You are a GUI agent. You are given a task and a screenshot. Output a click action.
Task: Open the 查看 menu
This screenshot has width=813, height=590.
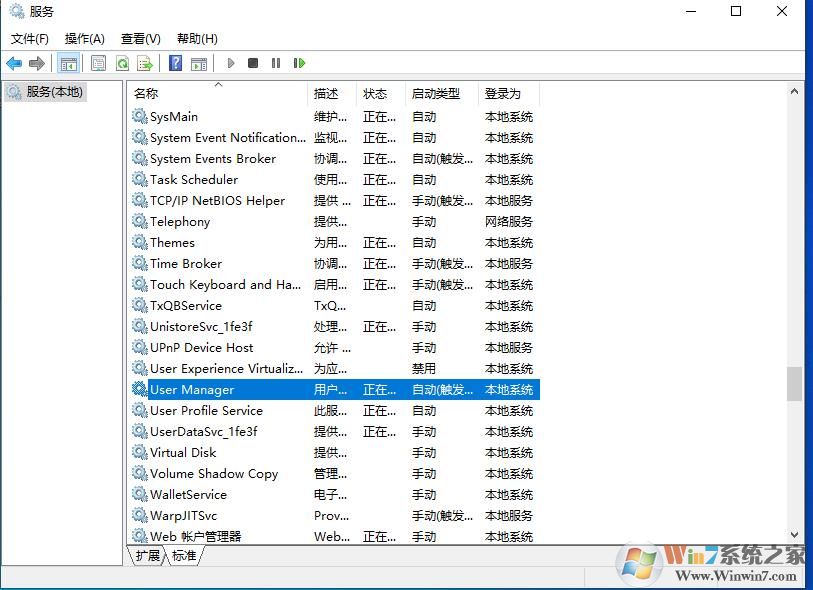pyautogui.click(x=139, y=38)
